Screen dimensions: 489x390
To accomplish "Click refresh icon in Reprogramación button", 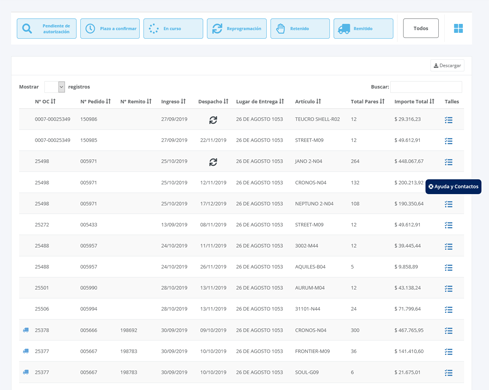I will tap(217, 29).
